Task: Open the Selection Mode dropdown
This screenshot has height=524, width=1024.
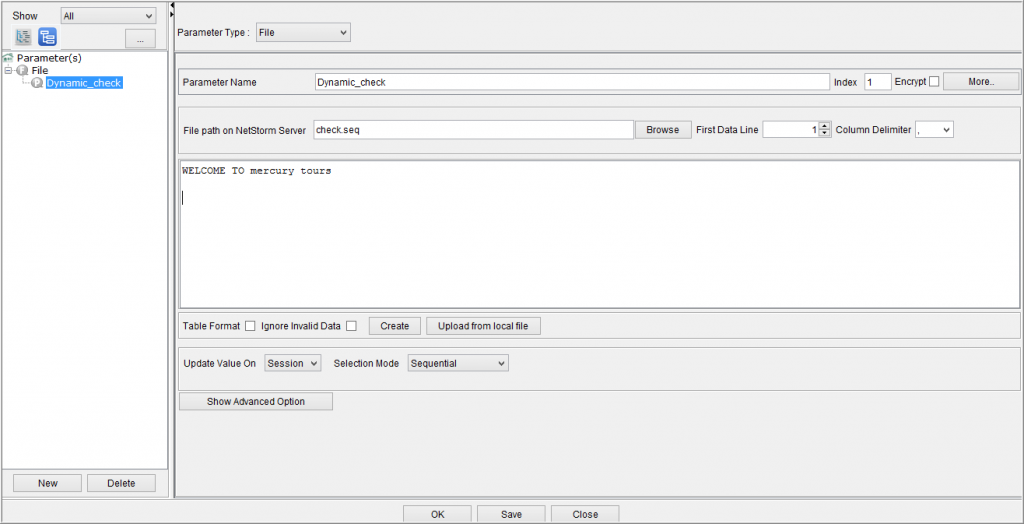Action: click(x=458, y=363)
